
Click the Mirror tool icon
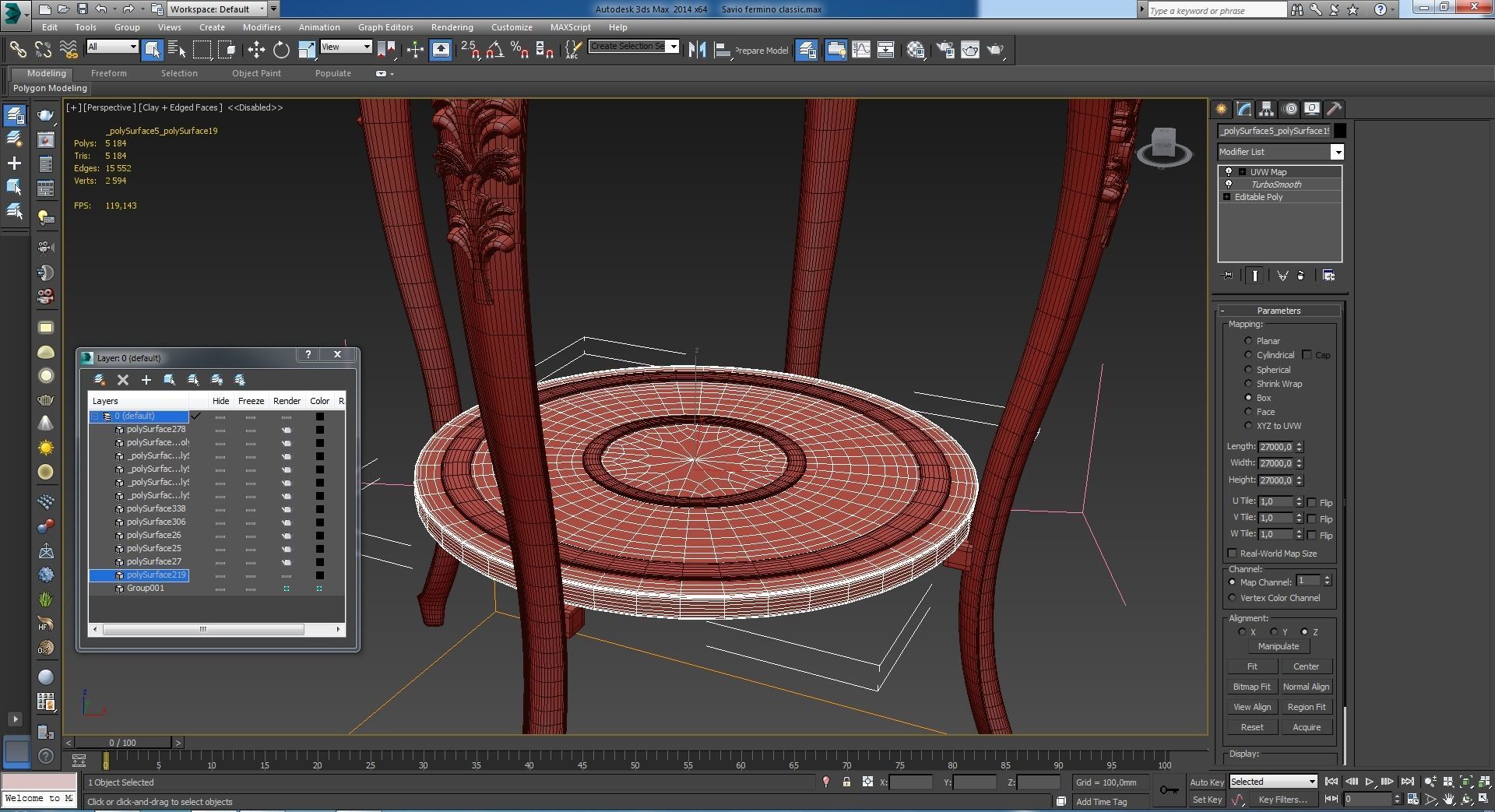(x=697, y=50)
